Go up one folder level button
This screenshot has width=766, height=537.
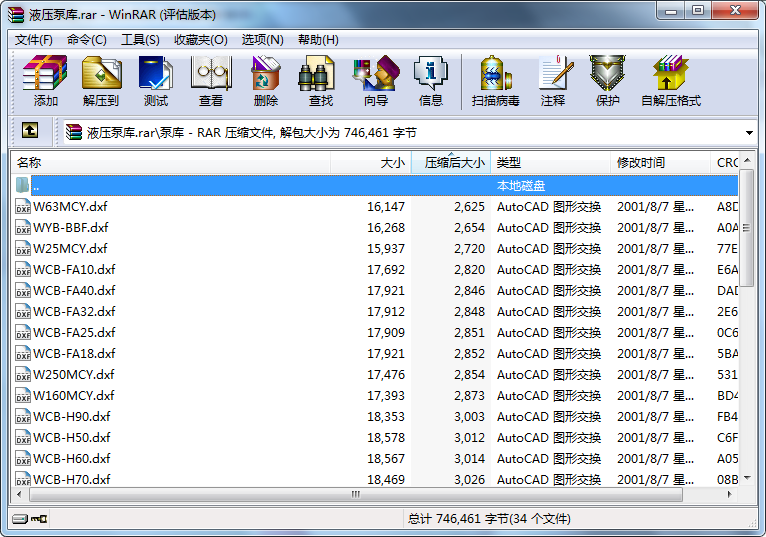[x=30, y=130]
